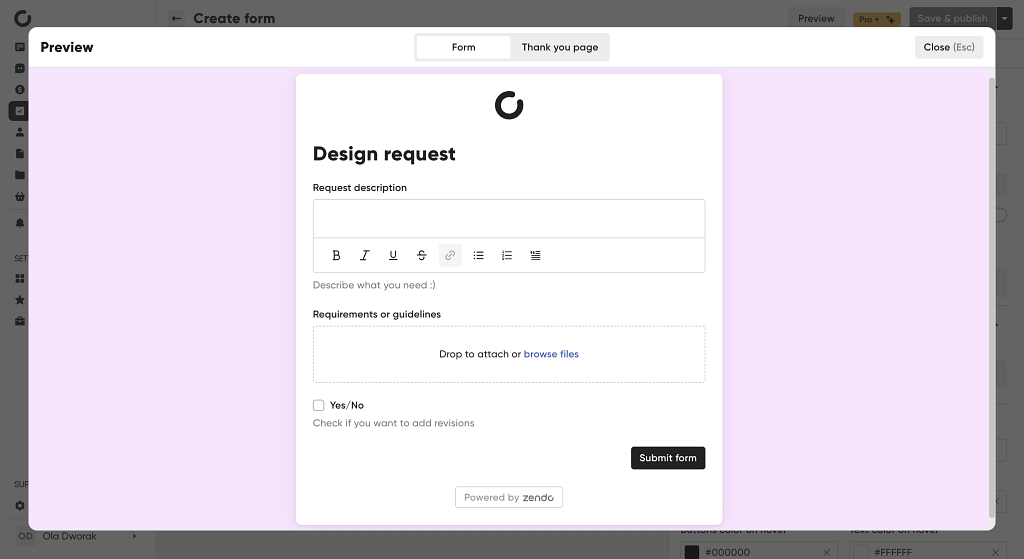This screenshot has width=1024, height=559.
Task: Click the 'Describe what you need :)' hint
Action: pyautogui.click(x=374, y=285)
